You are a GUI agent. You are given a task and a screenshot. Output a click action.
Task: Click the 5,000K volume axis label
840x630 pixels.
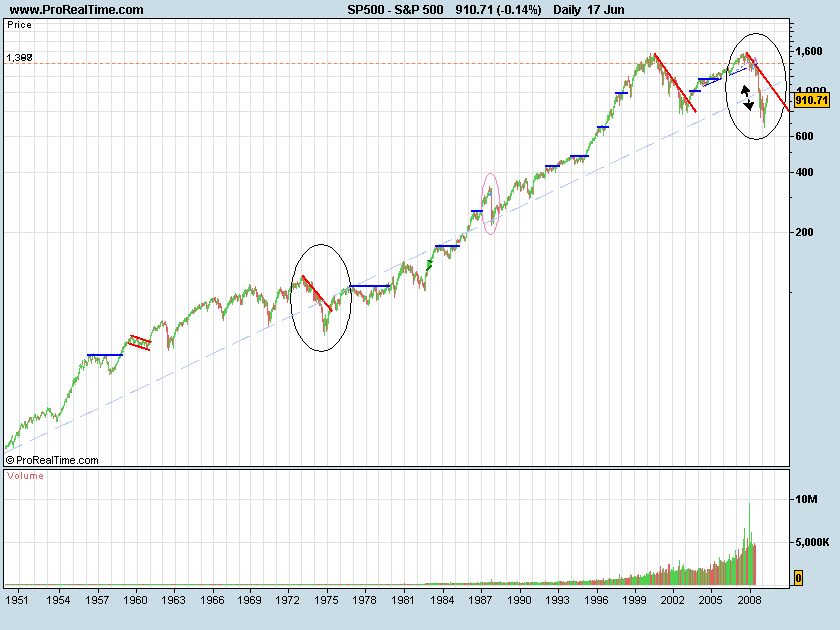pos(812,542)
